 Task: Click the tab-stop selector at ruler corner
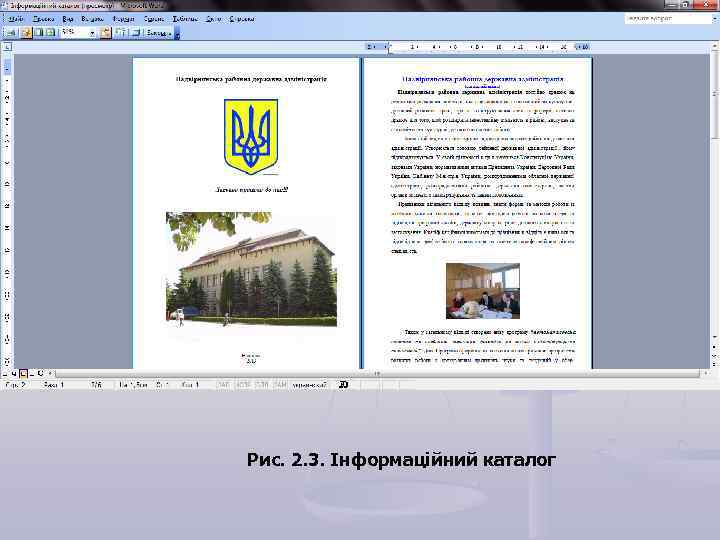pyautogui.click(x=7, y=47)
